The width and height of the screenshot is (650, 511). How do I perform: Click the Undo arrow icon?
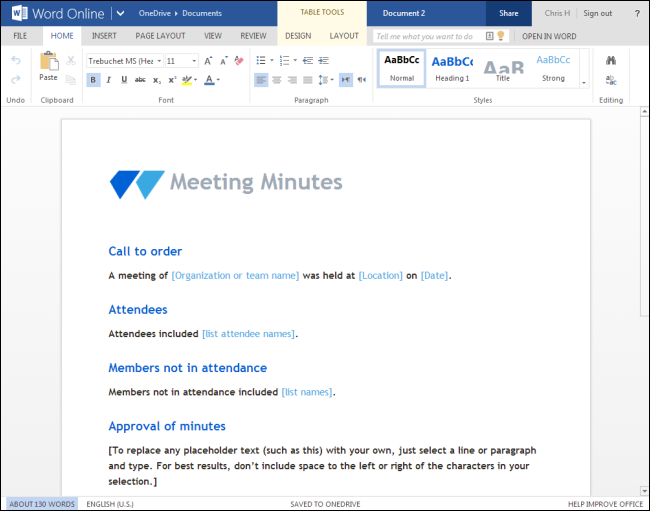click(x=15, y=61)
